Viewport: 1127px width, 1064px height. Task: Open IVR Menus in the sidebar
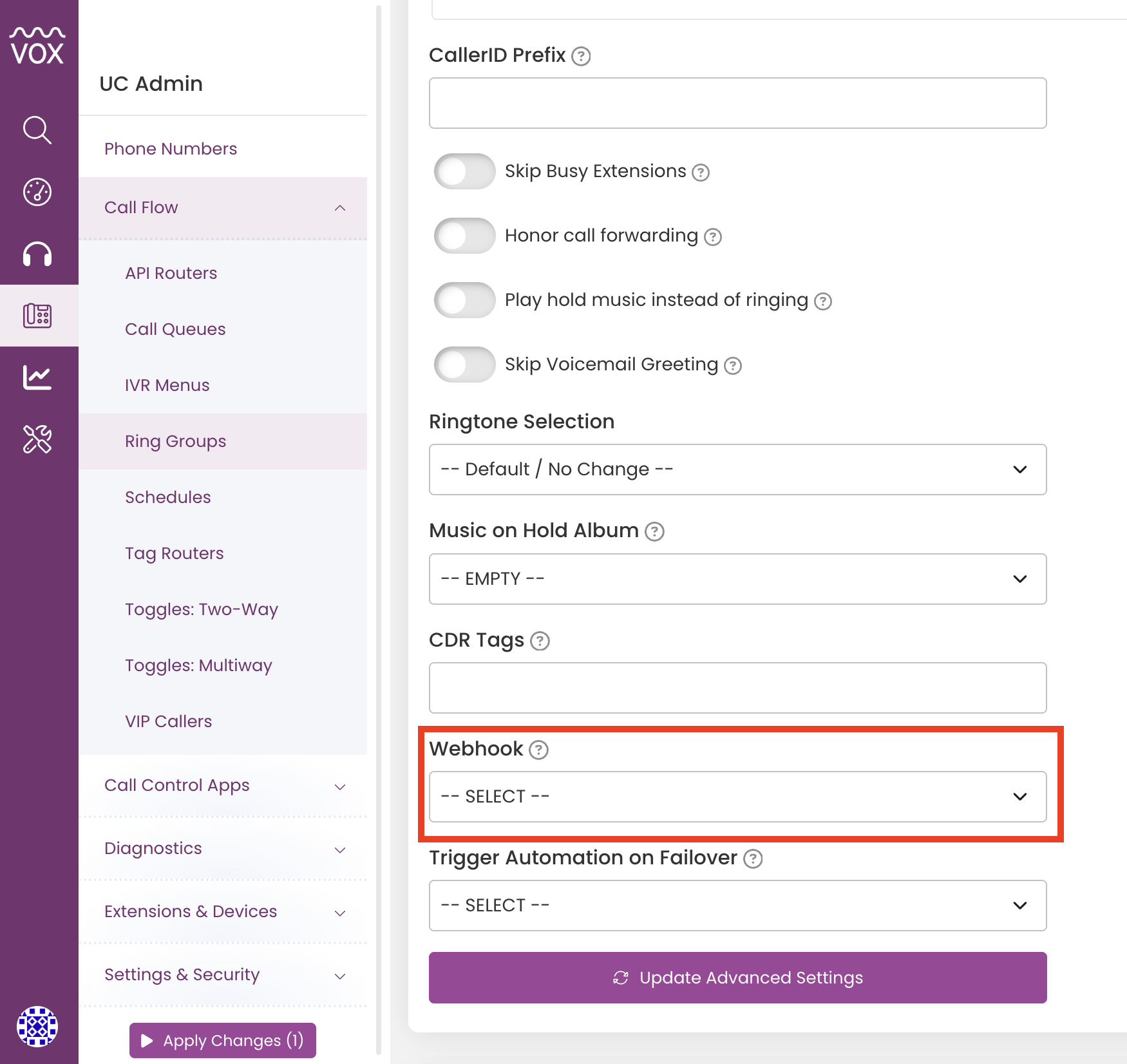click(x=167, y=385)
